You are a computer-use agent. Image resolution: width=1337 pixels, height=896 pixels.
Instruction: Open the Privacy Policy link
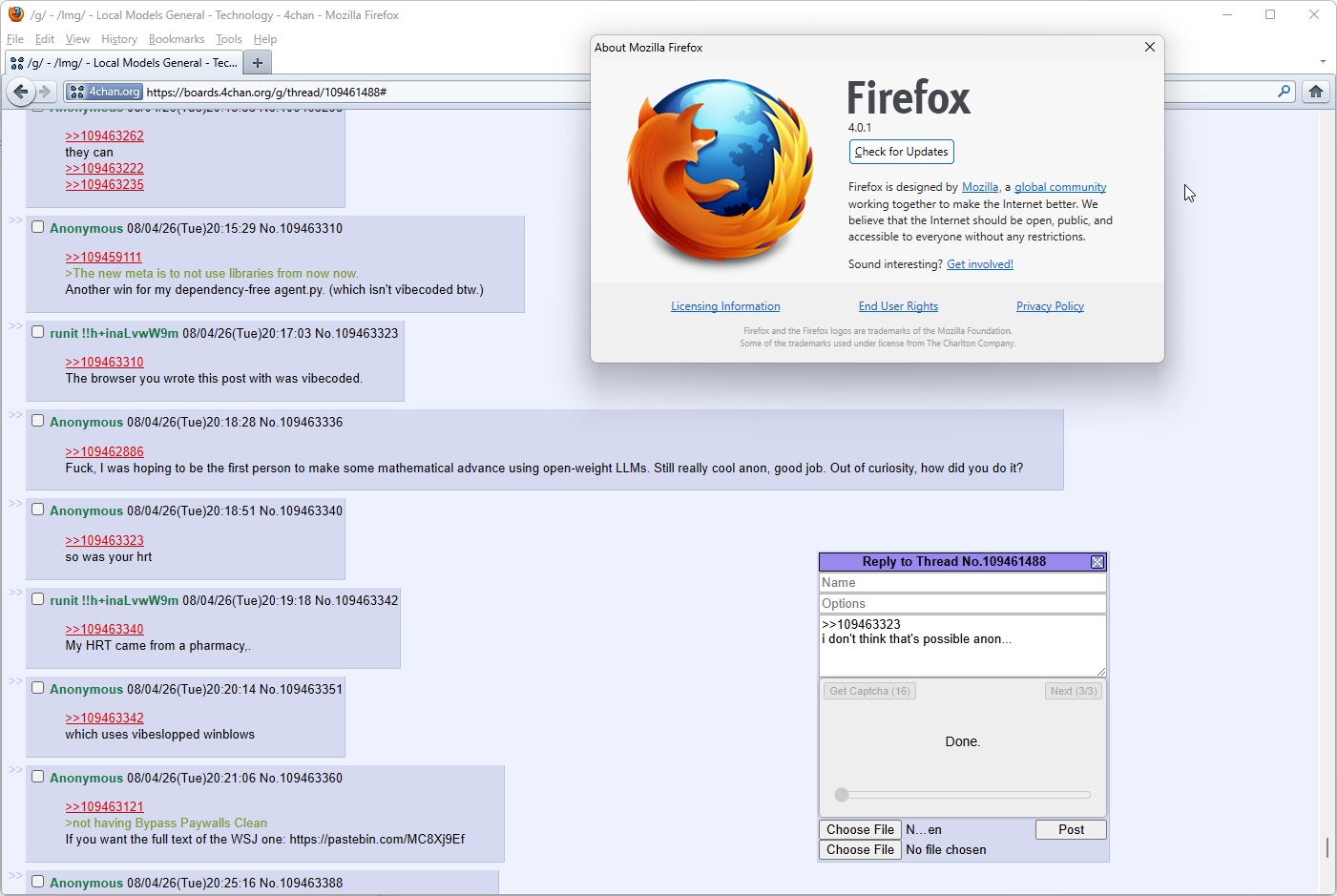click(x=1050, y=306)
